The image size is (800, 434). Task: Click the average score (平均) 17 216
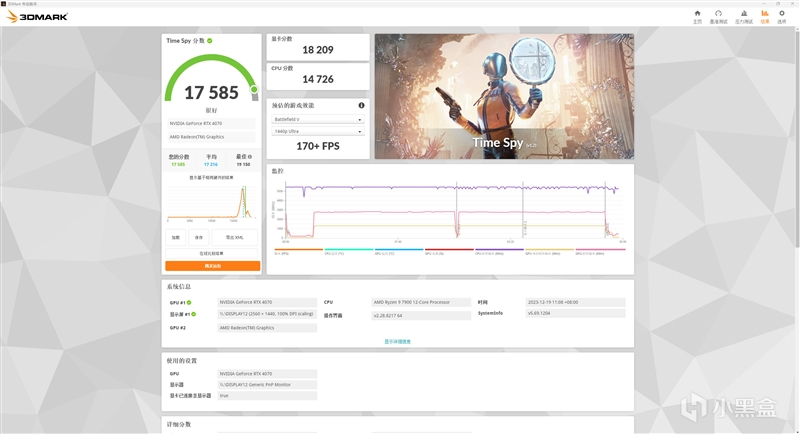click(x=211, y=164)
